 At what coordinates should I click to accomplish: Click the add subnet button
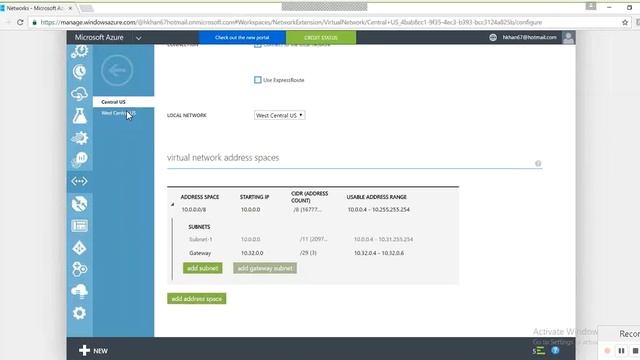(x=202, y=268)
